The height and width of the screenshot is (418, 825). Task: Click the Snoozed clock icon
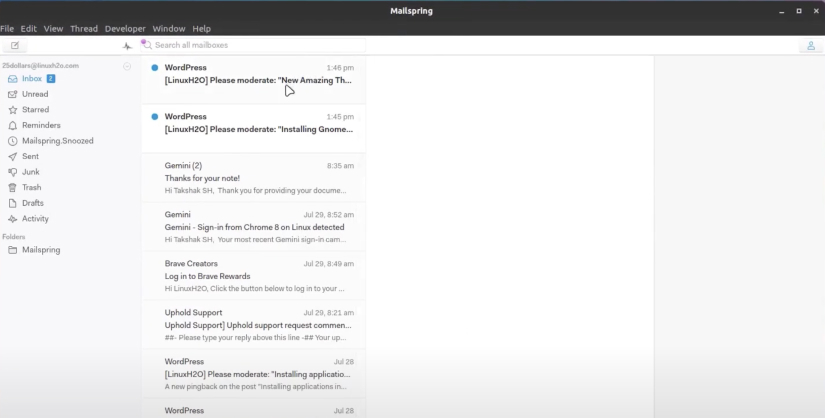pyautogui.click(x=13, y=141)
